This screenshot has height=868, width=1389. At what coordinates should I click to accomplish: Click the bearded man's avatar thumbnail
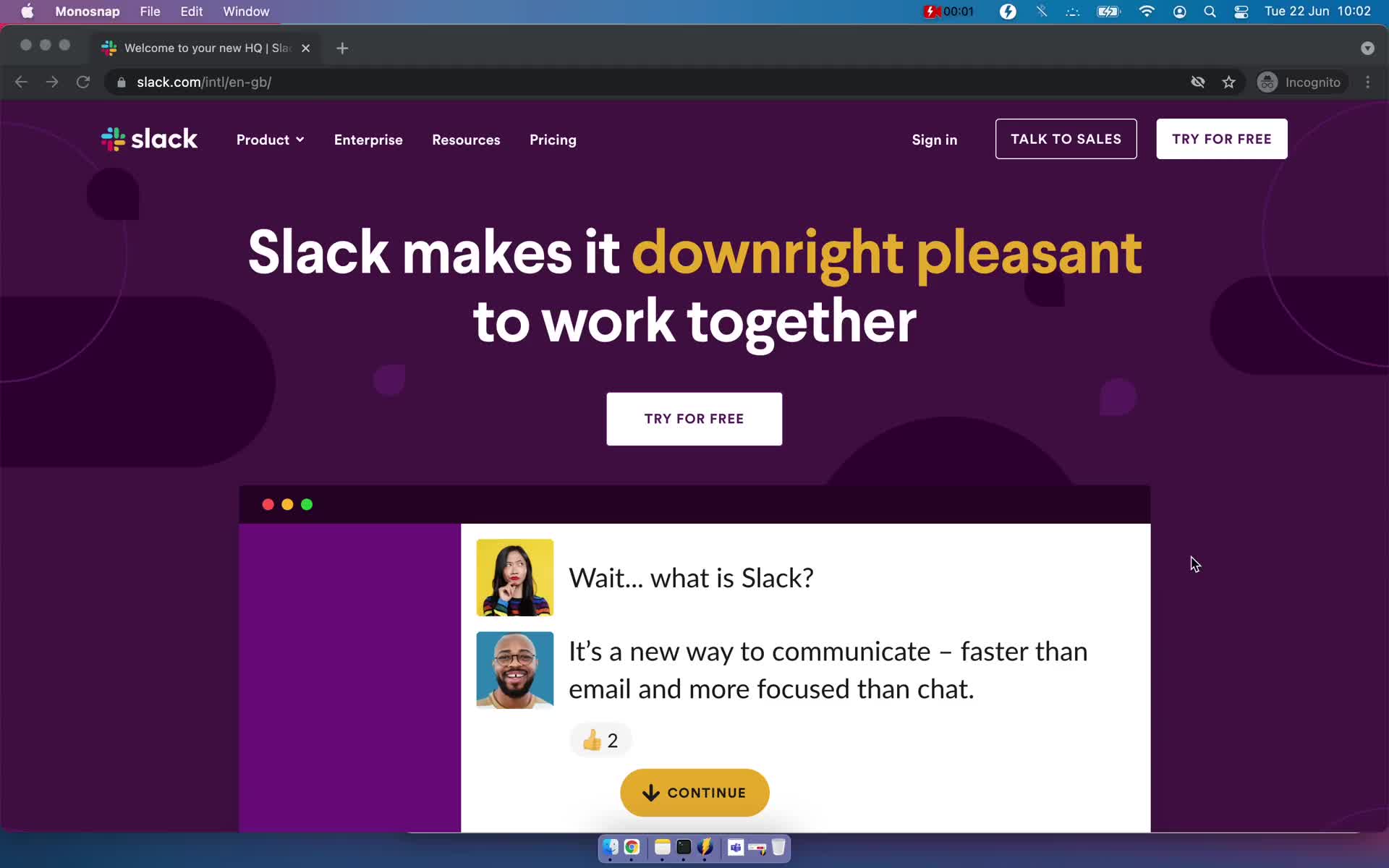pos(514,670)
